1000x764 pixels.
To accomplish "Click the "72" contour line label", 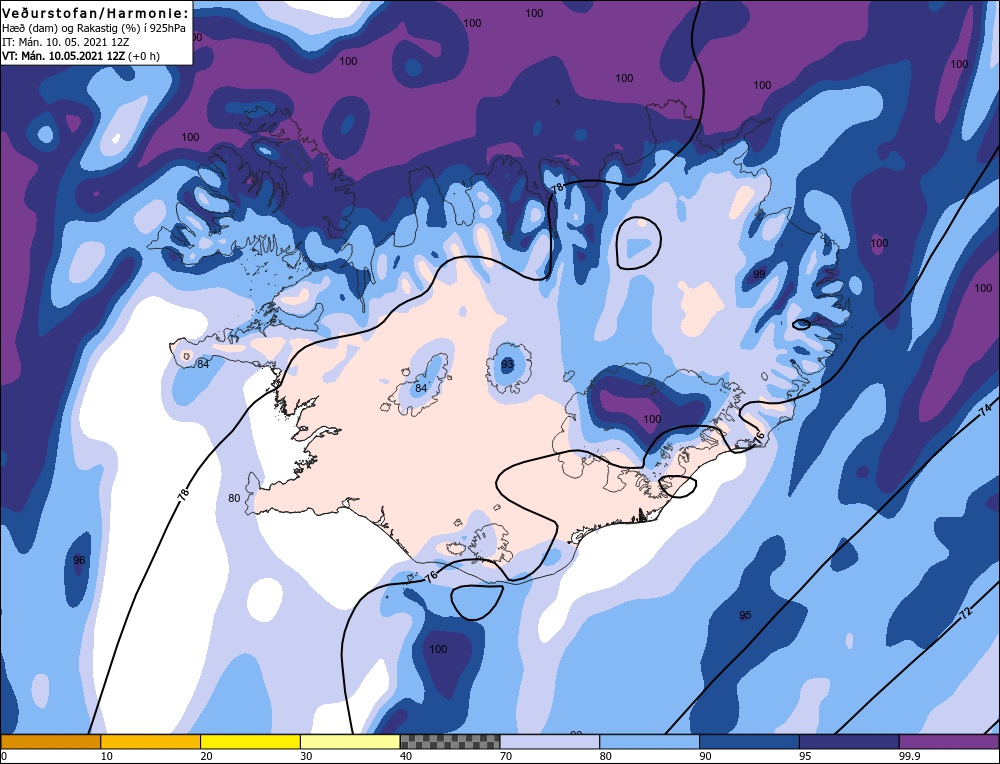I will (966, 613).
